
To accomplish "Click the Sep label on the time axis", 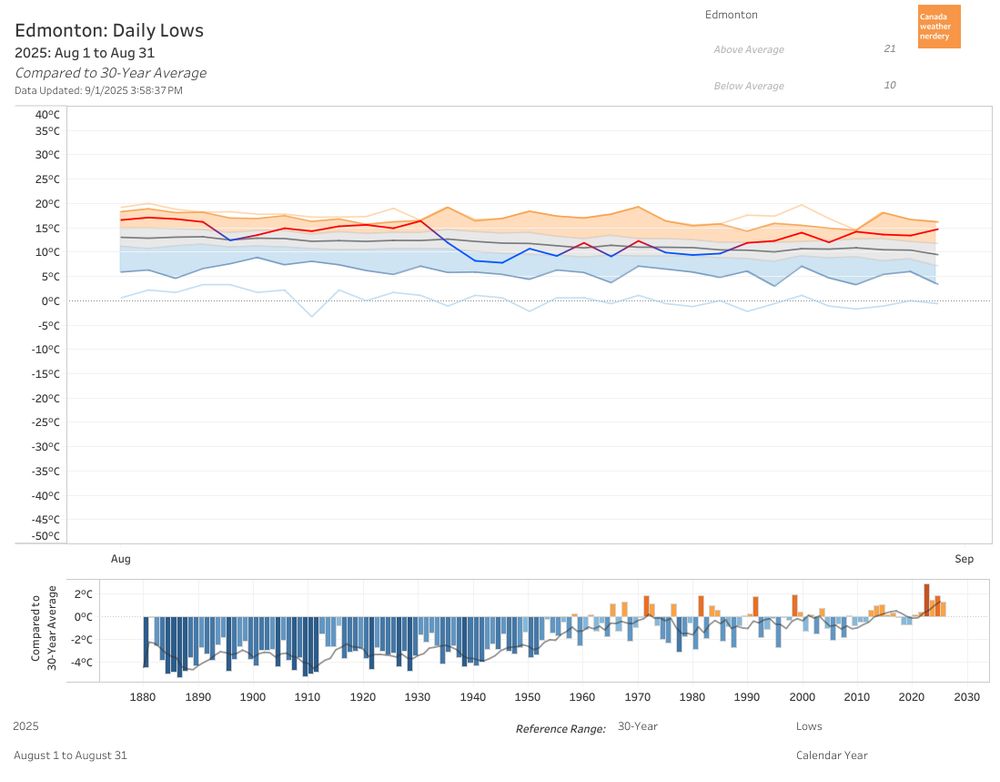I will [x=964, y=559].
